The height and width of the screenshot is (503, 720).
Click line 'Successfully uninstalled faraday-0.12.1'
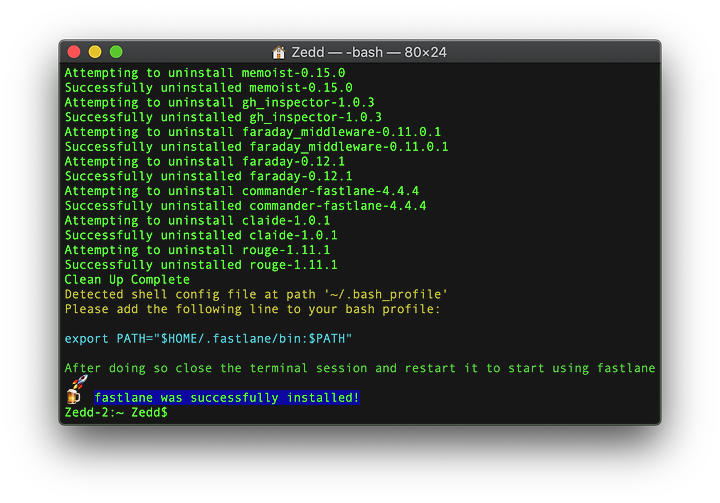208,176
